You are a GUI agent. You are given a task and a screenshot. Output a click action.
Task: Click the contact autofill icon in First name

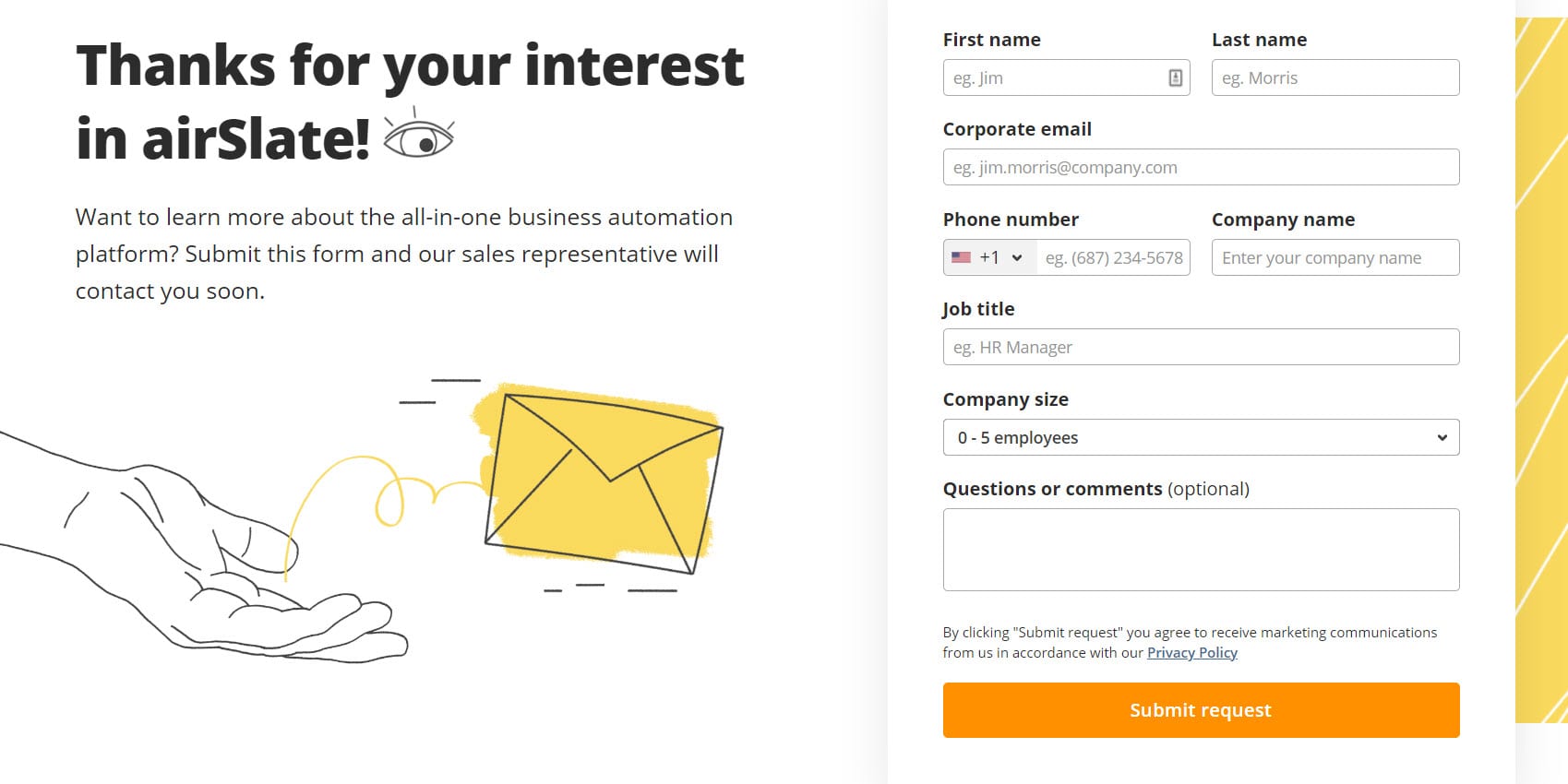tap(1175, 78)
